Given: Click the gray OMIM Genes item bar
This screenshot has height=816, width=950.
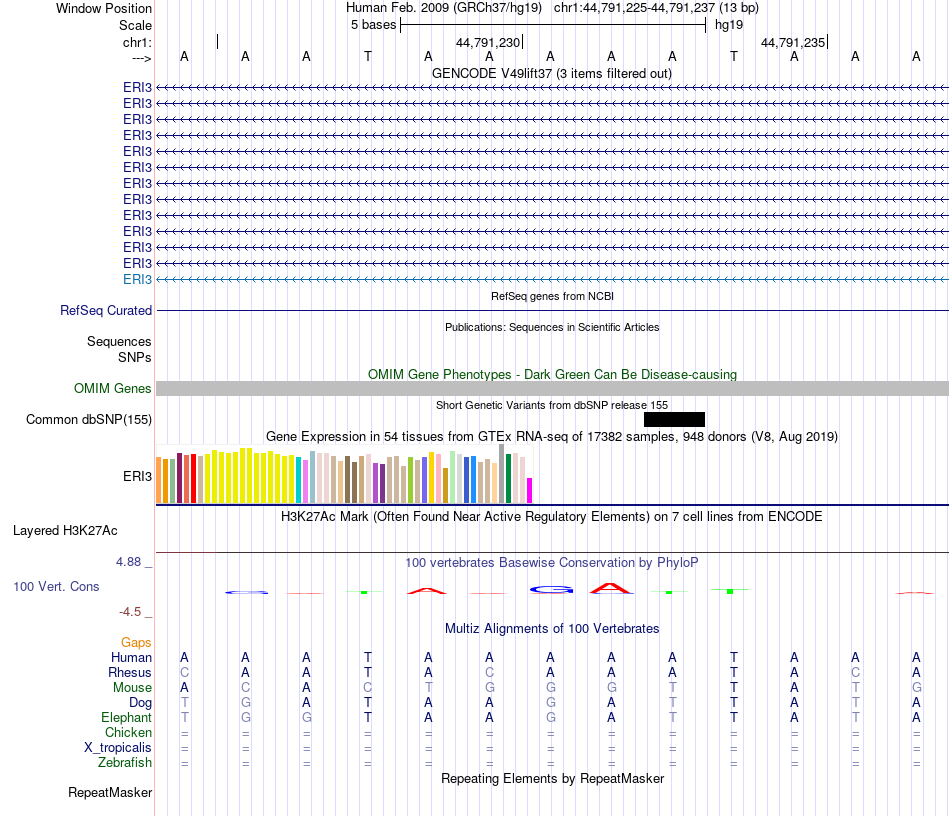Looking at the screenshot, I should click(x=552, y=388).
